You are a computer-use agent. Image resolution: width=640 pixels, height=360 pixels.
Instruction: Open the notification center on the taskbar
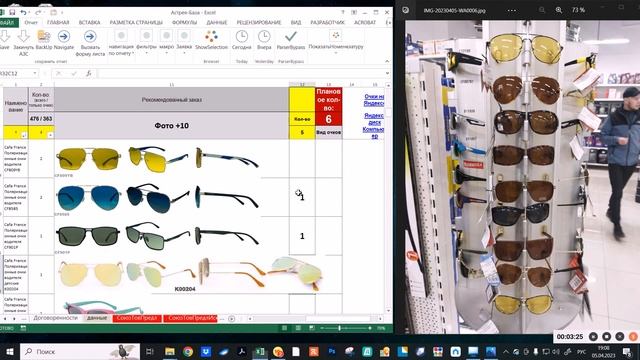click(627, 351)
